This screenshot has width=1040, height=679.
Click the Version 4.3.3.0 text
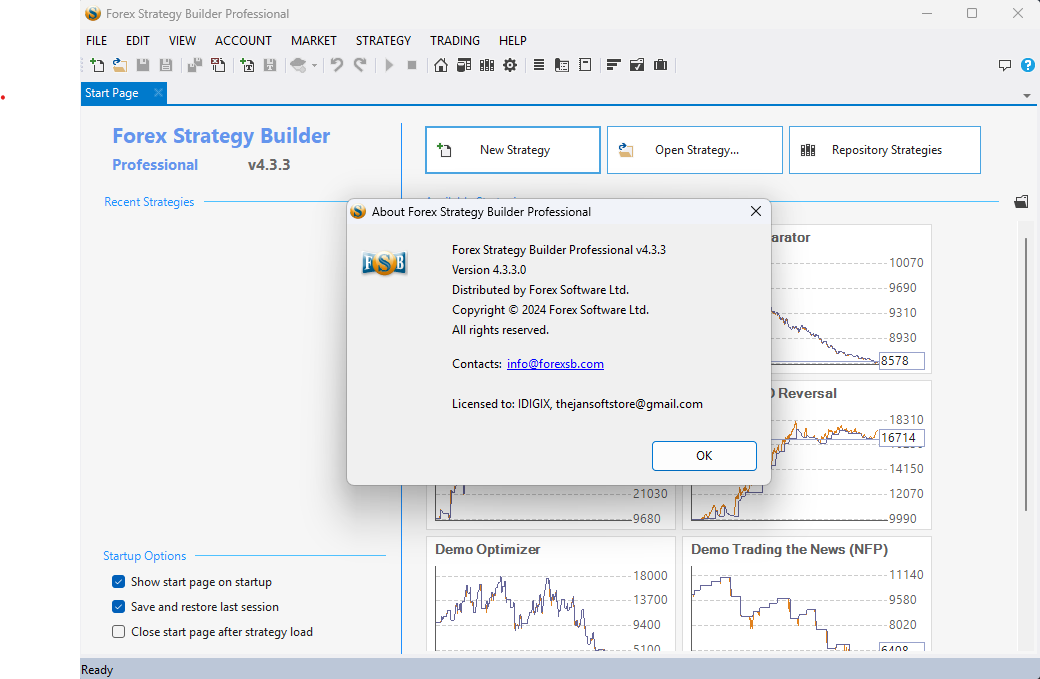[x=489, y=270]
